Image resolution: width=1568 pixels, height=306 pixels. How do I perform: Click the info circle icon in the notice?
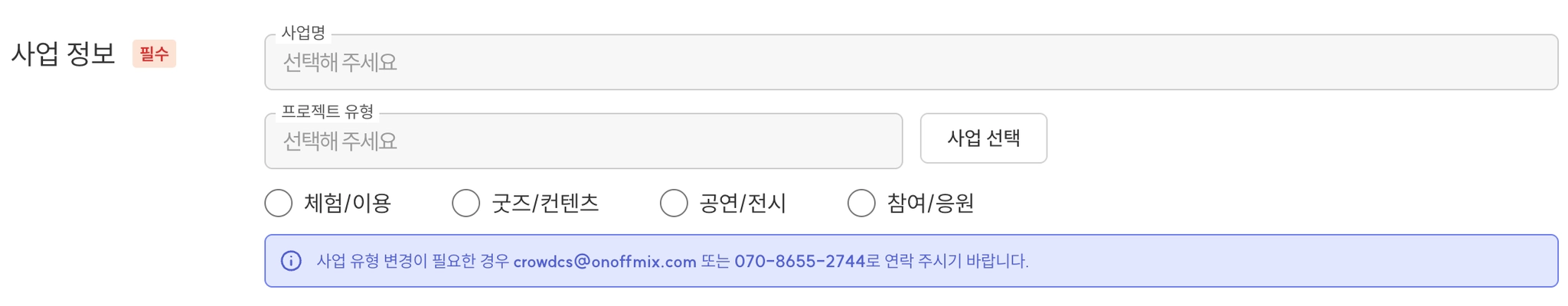(x=291, y=261)
